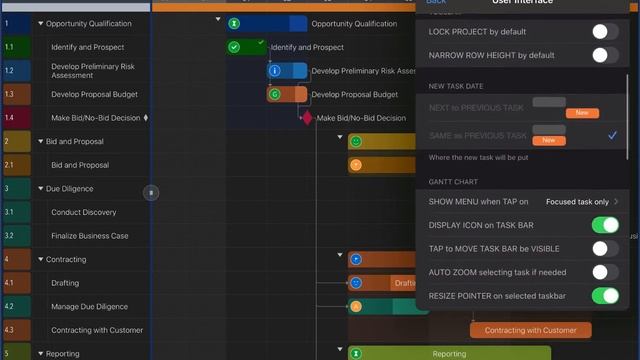The width and height of the screenshot is (640, 360).
Task: Click Gantt collapse arrow beside Opportunity Qualification bar
Action: click(x=218, y=19)
